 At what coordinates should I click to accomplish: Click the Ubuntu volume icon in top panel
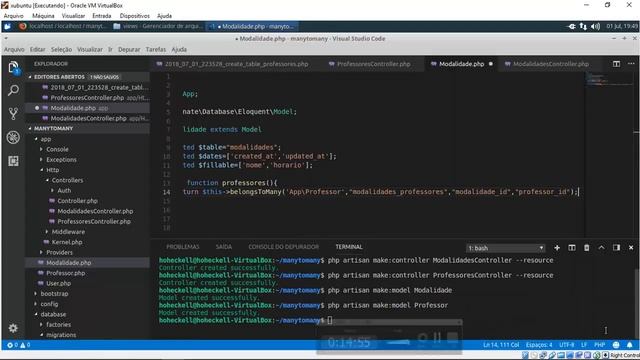(595, 26)
